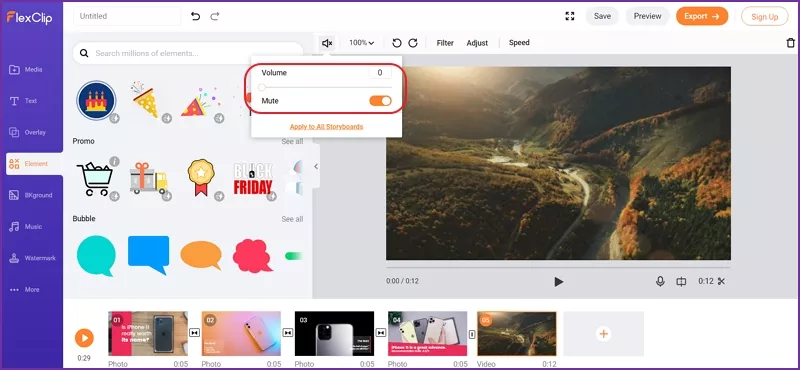800x370 pixels.
Task: Export the video
Action: tap(702, 16)
